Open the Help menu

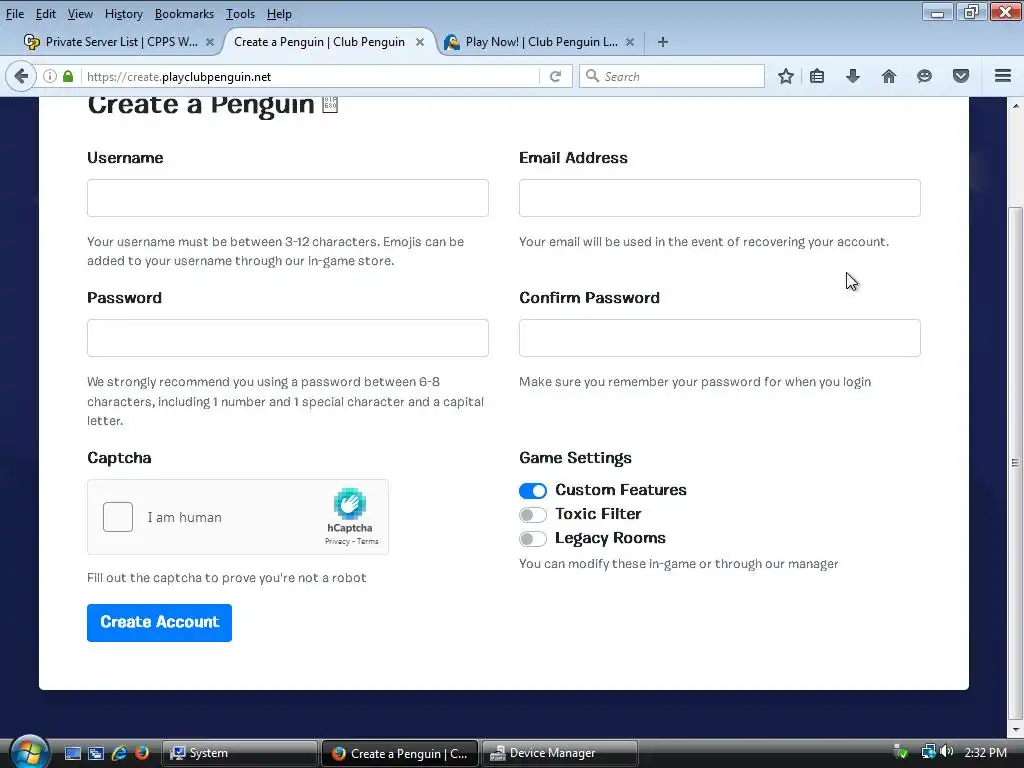coord(279,14)
